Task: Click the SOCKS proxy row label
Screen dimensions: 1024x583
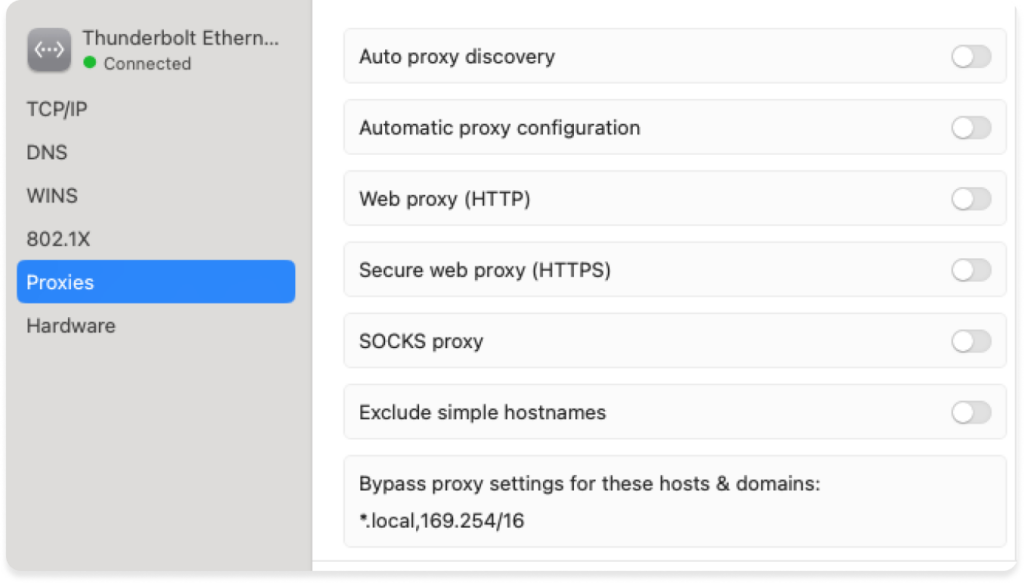Action: (420, 341)
